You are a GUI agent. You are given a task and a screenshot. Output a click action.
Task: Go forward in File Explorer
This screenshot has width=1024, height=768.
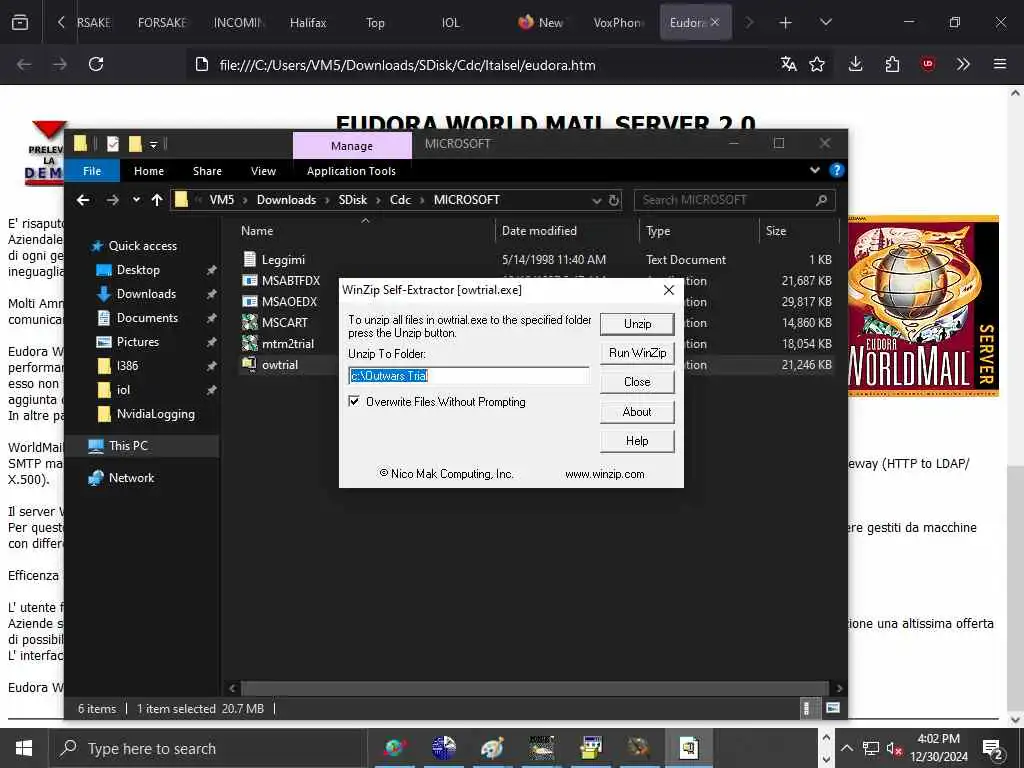click(x=112, y=200)
